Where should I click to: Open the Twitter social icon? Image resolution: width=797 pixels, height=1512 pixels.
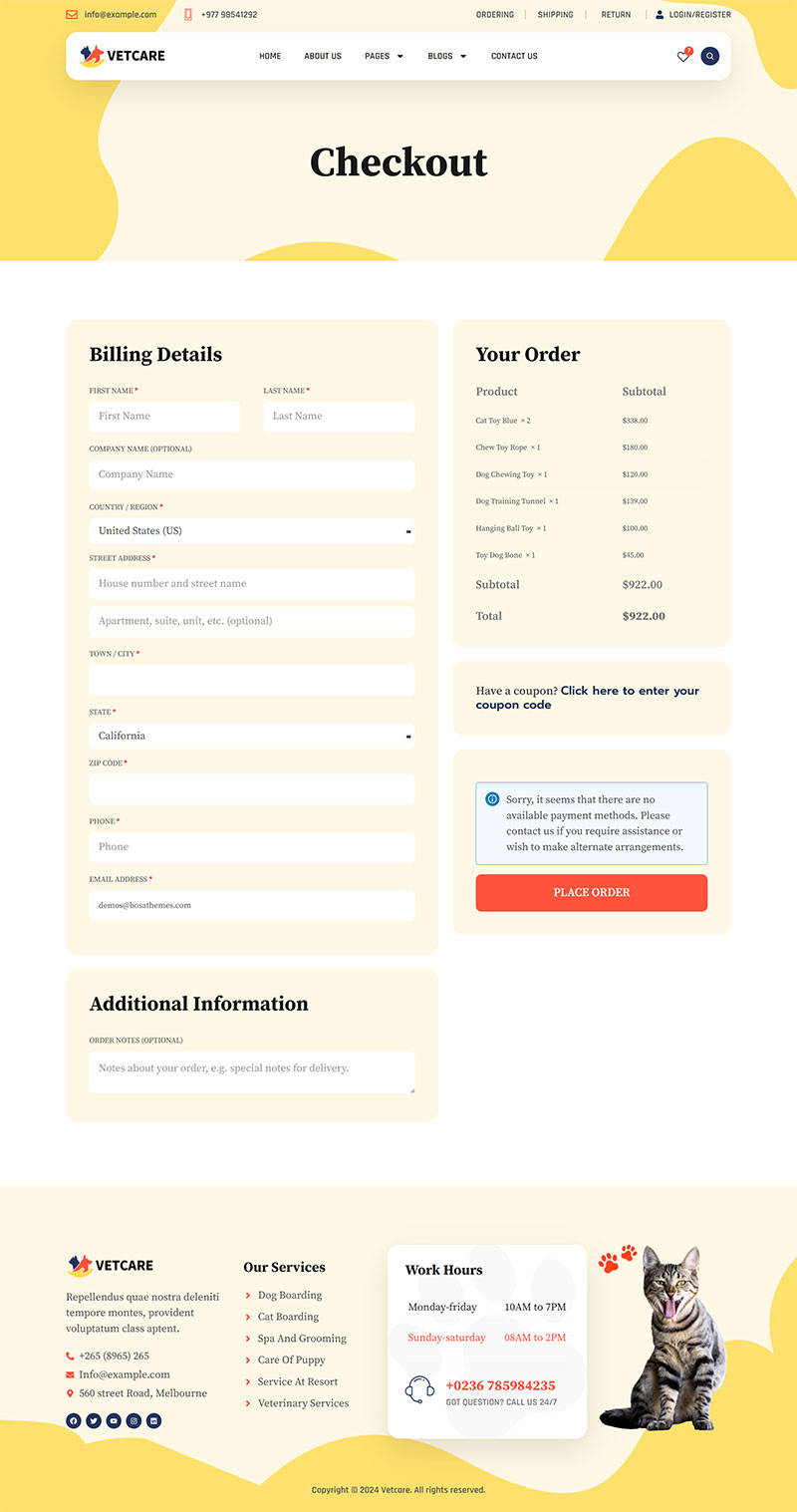[x=94, y=1421]
